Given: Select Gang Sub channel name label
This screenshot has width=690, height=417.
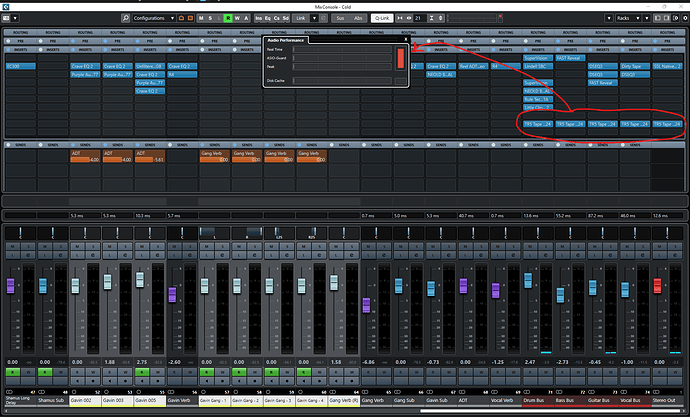Looking at the screenshot, I should click(408, 400).
